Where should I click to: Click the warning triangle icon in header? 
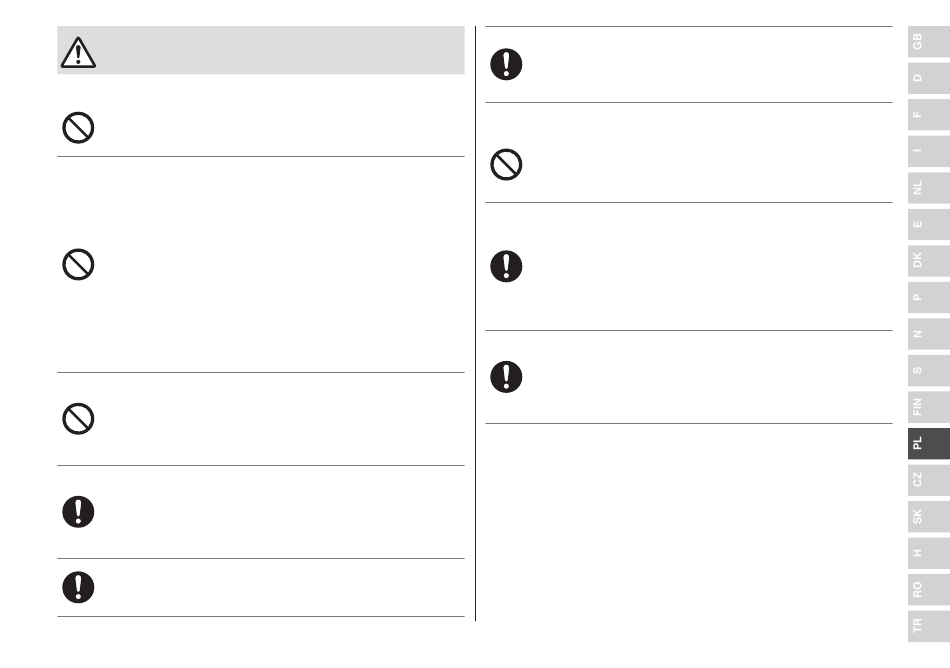click(x=78, y=52)
